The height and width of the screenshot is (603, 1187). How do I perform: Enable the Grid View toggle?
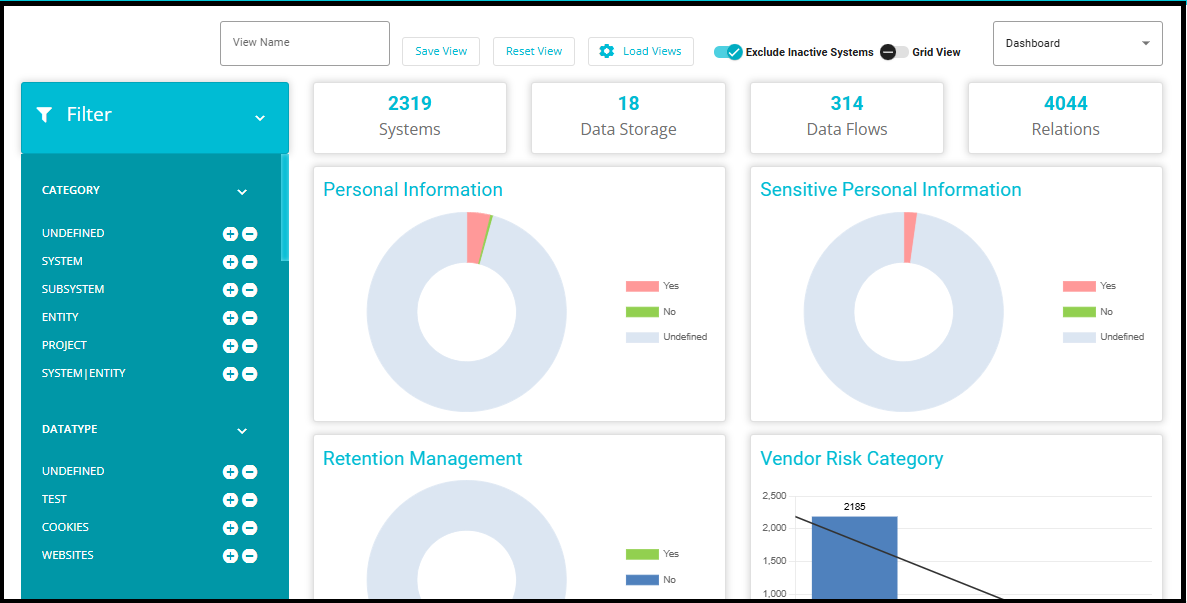coord(894,52)
